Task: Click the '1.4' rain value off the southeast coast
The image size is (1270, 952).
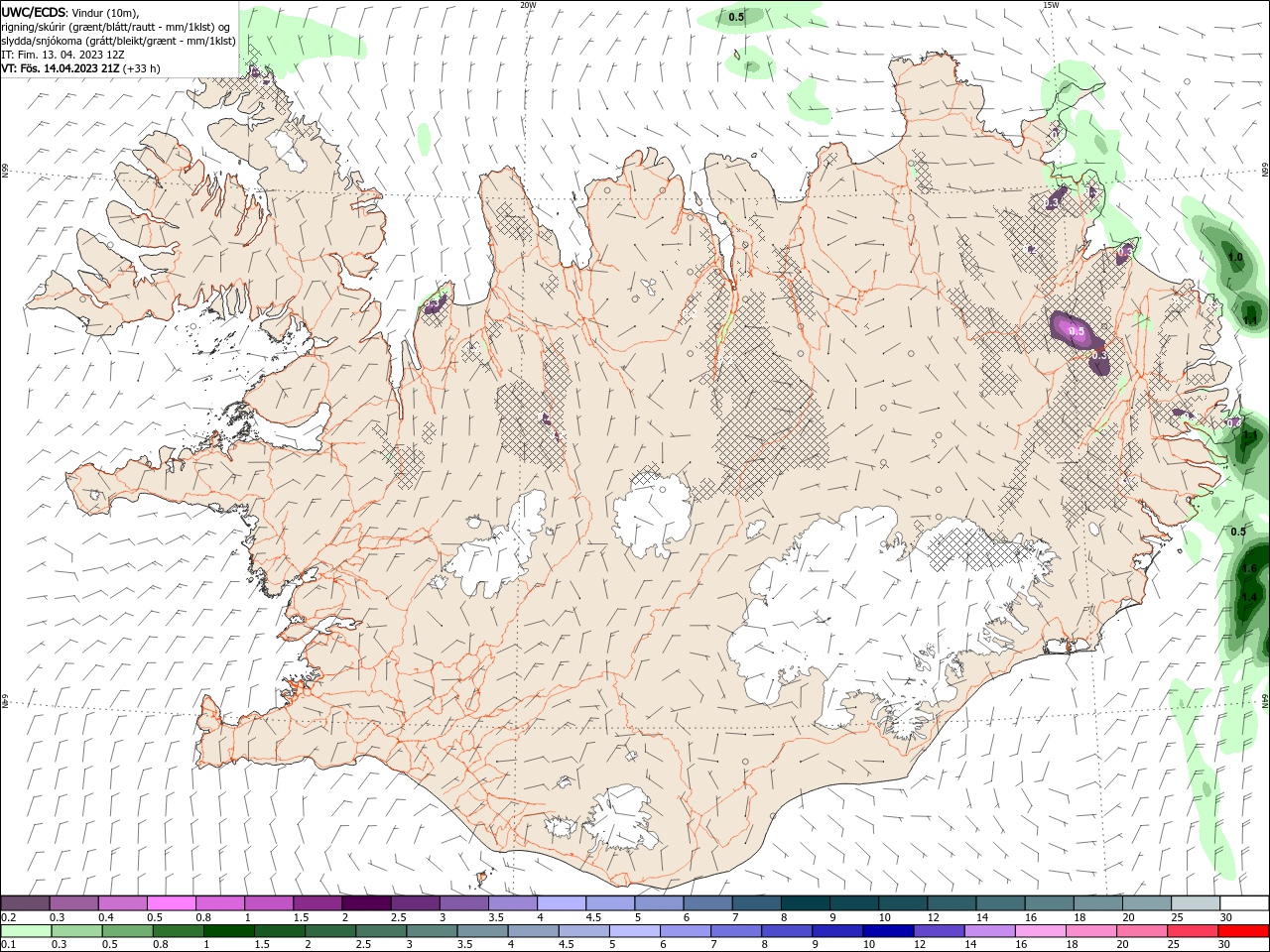Action: click(x=1250, y=597)
